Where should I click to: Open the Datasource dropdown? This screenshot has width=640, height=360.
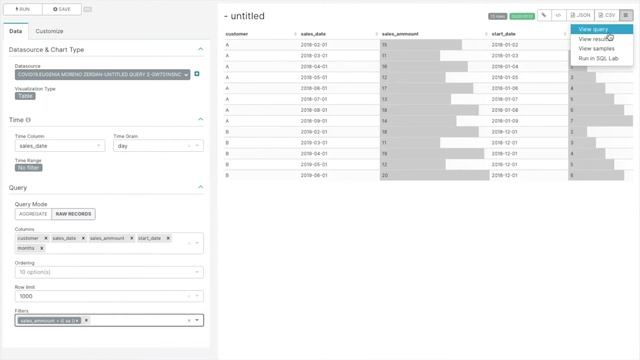[x=102, y=74]
